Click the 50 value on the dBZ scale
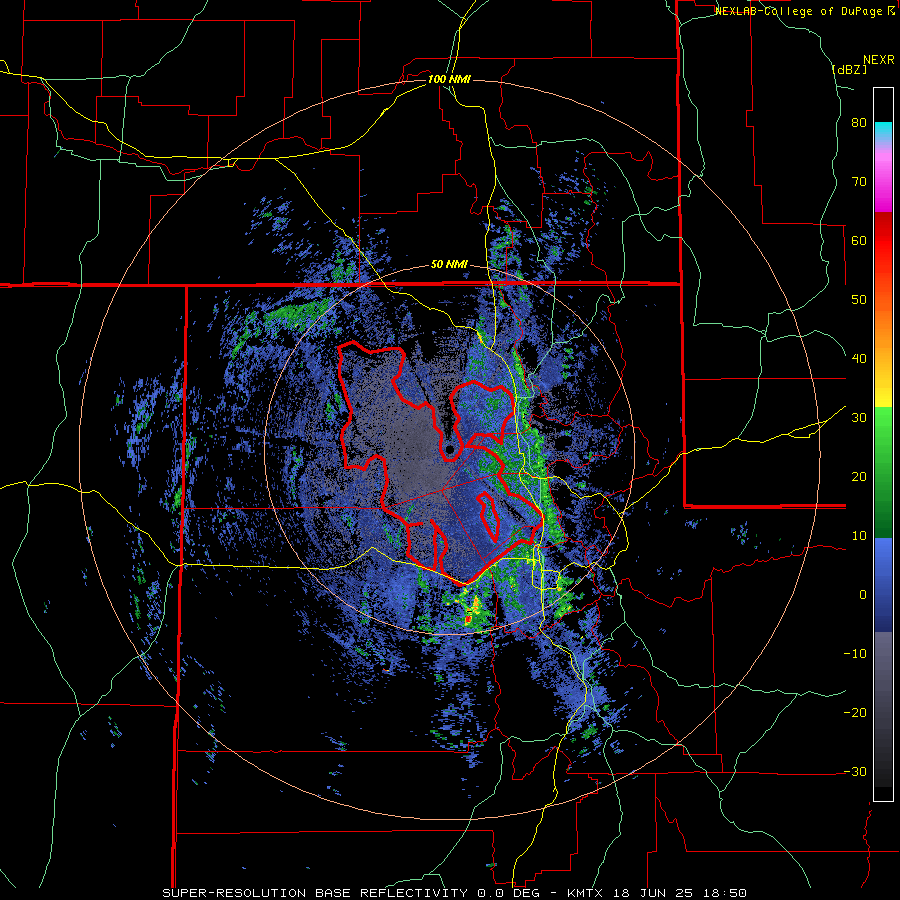The width and height of the screenshot is (900, 900). click(x=859, y=300)
